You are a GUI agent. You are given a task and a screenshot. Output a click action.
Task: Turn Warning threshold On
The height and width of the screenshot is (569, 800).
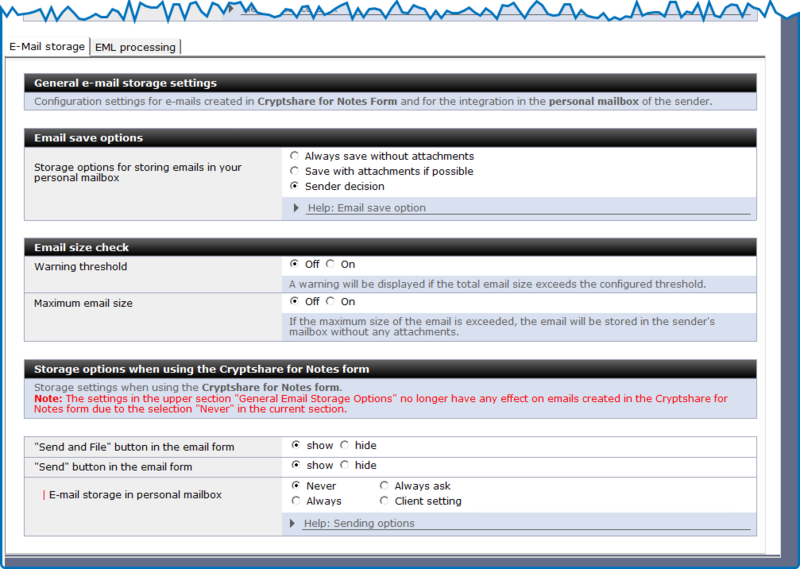pyautogui.click(x=330, y=264)
